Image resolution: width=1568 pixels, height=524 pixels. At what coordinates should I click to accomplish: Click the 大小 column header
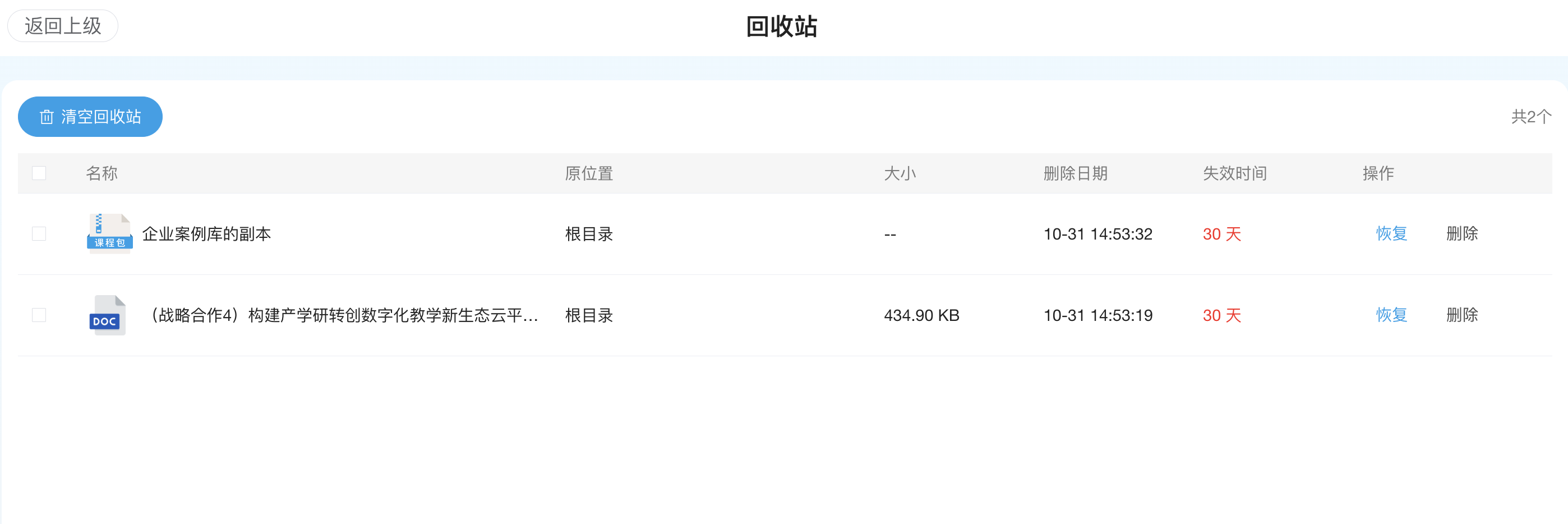(899, 173)
